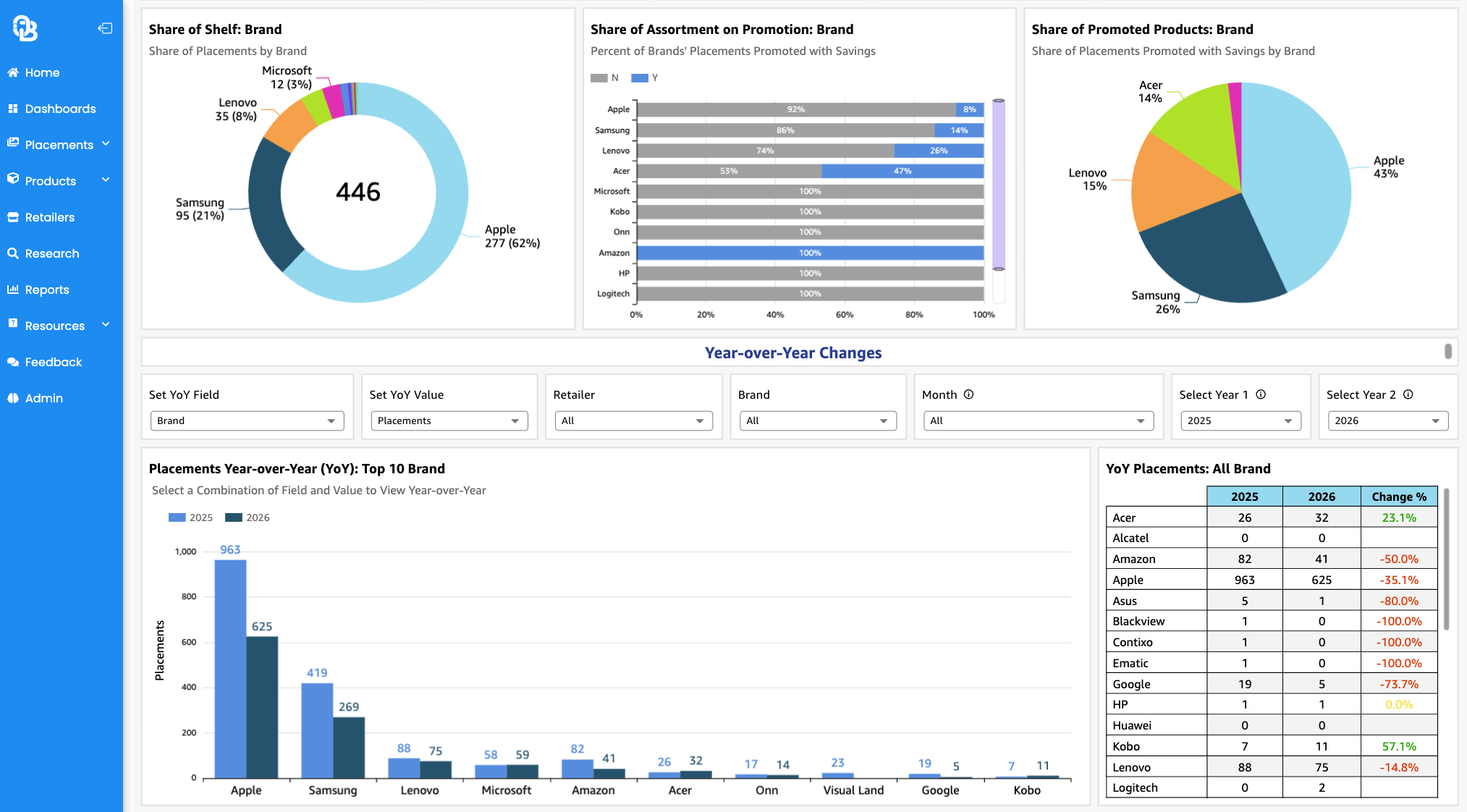The image size is (1467, 812).
Task: Collapse the sidebar with the arrow icon
Action: click(105, 28)
